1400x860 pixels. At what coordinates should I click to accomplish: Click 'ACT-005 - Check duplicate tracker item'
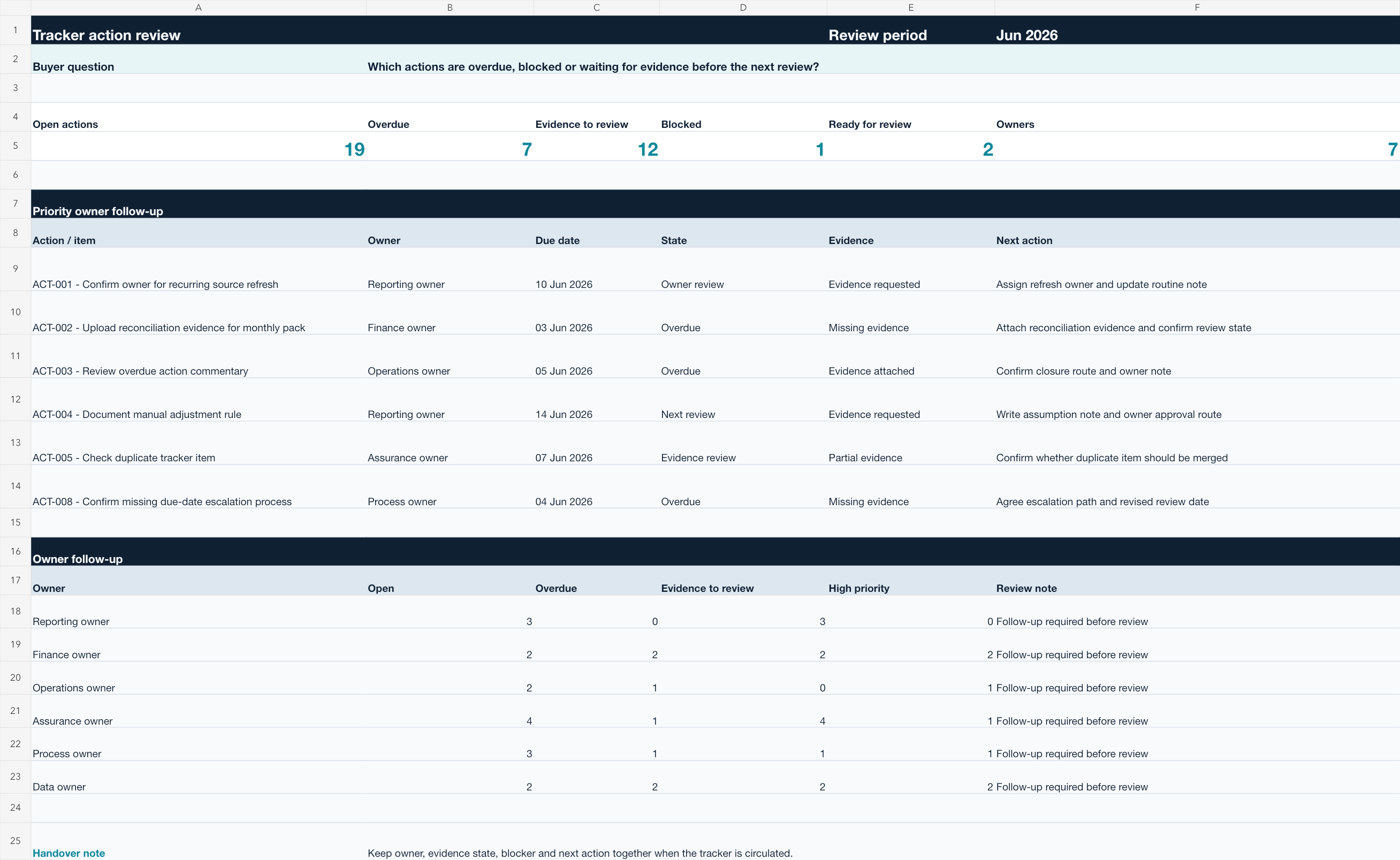[124, 458]
